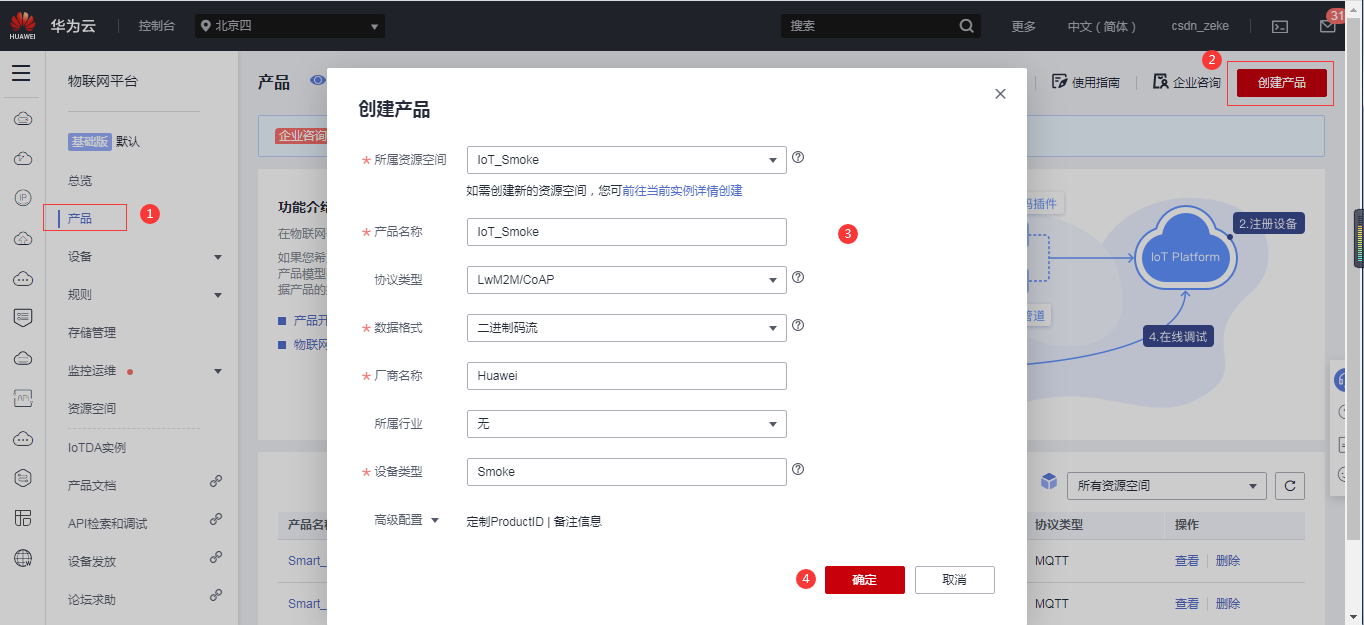
Task: Open 所属行业 dropdown
Action: tap(627, 424)
